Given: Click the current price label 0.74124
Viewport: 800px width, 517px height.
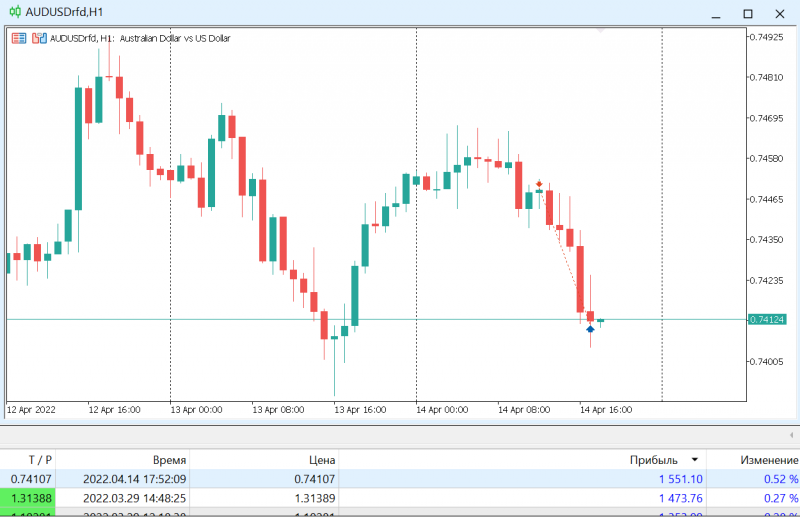Looking at the screenshot, I should [x=767, y=319].
